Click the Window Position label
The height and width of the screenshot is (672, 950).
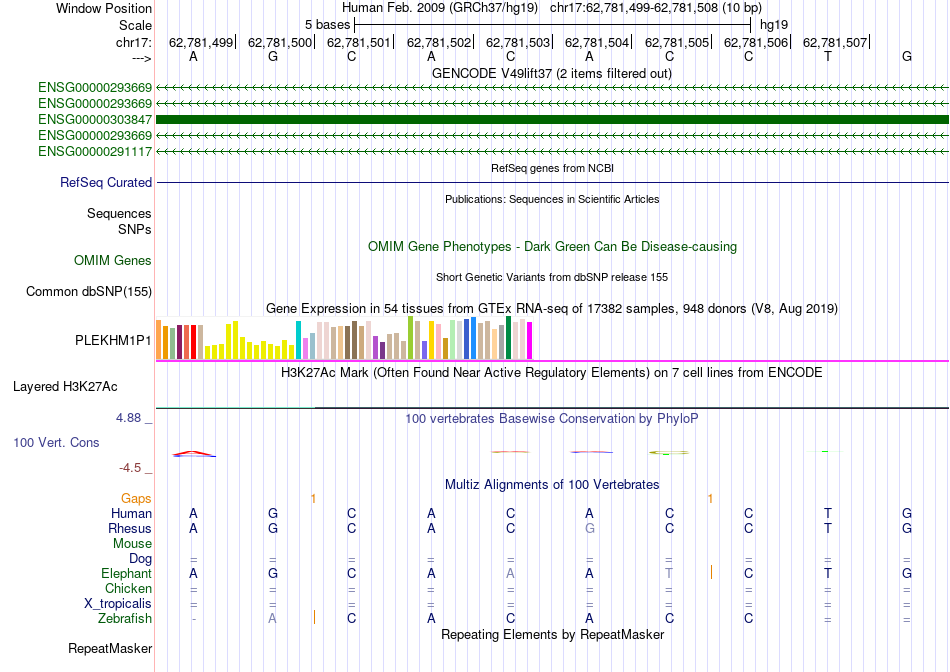[x=104, y=8]
